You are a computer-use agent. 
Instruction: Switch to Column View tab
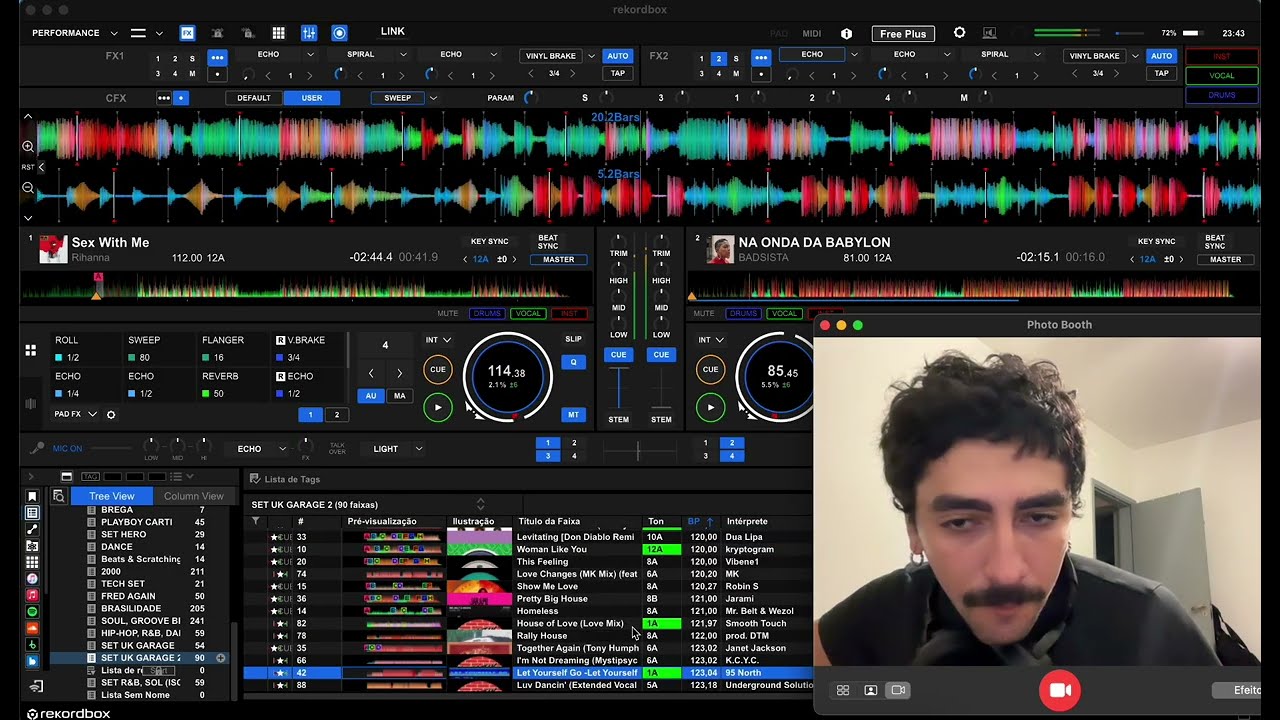(x=194, y=496)
